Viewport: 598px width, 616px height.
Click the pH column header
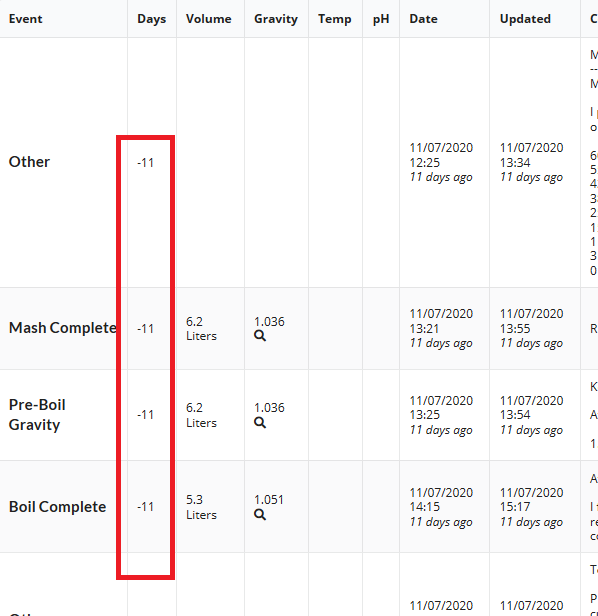pos(381,19)
